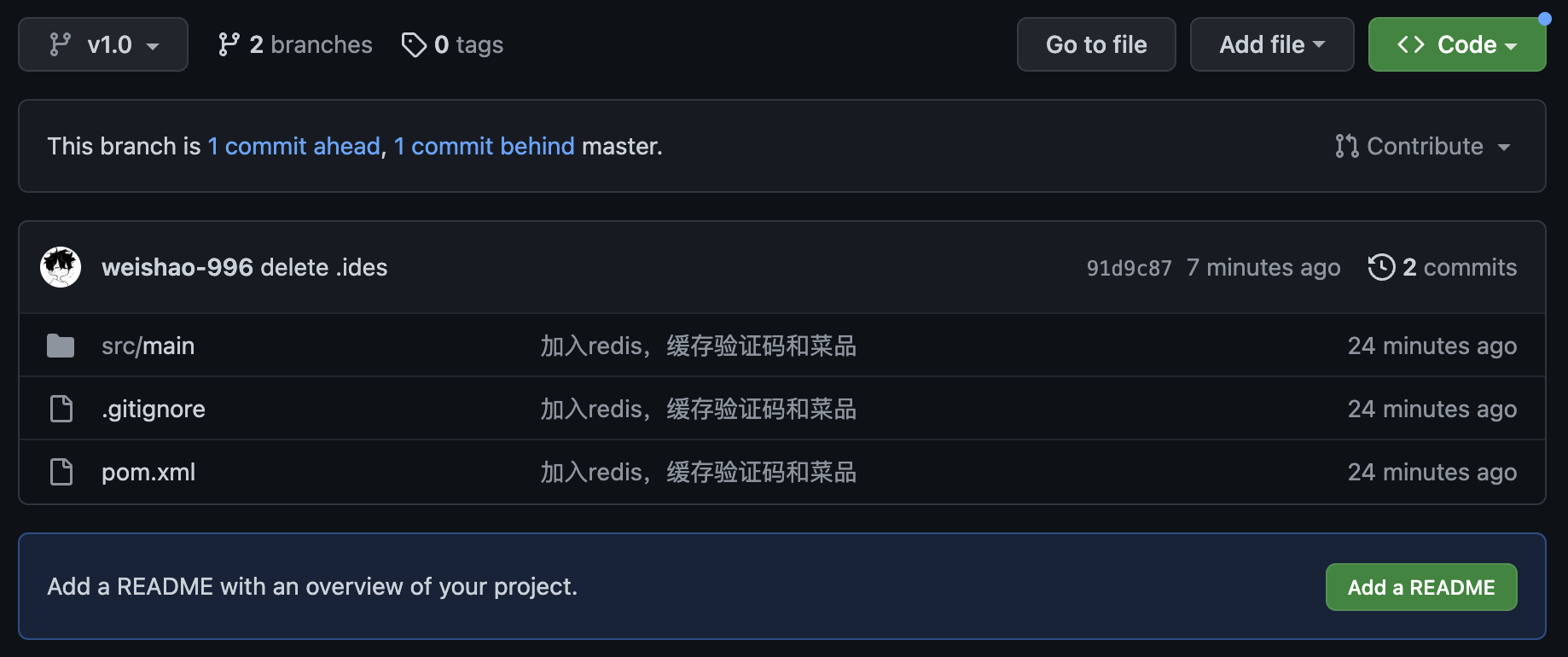Viewport: 1568px width, 657px height.
Task: Open the pom.xml file
Action: [148, 472]
